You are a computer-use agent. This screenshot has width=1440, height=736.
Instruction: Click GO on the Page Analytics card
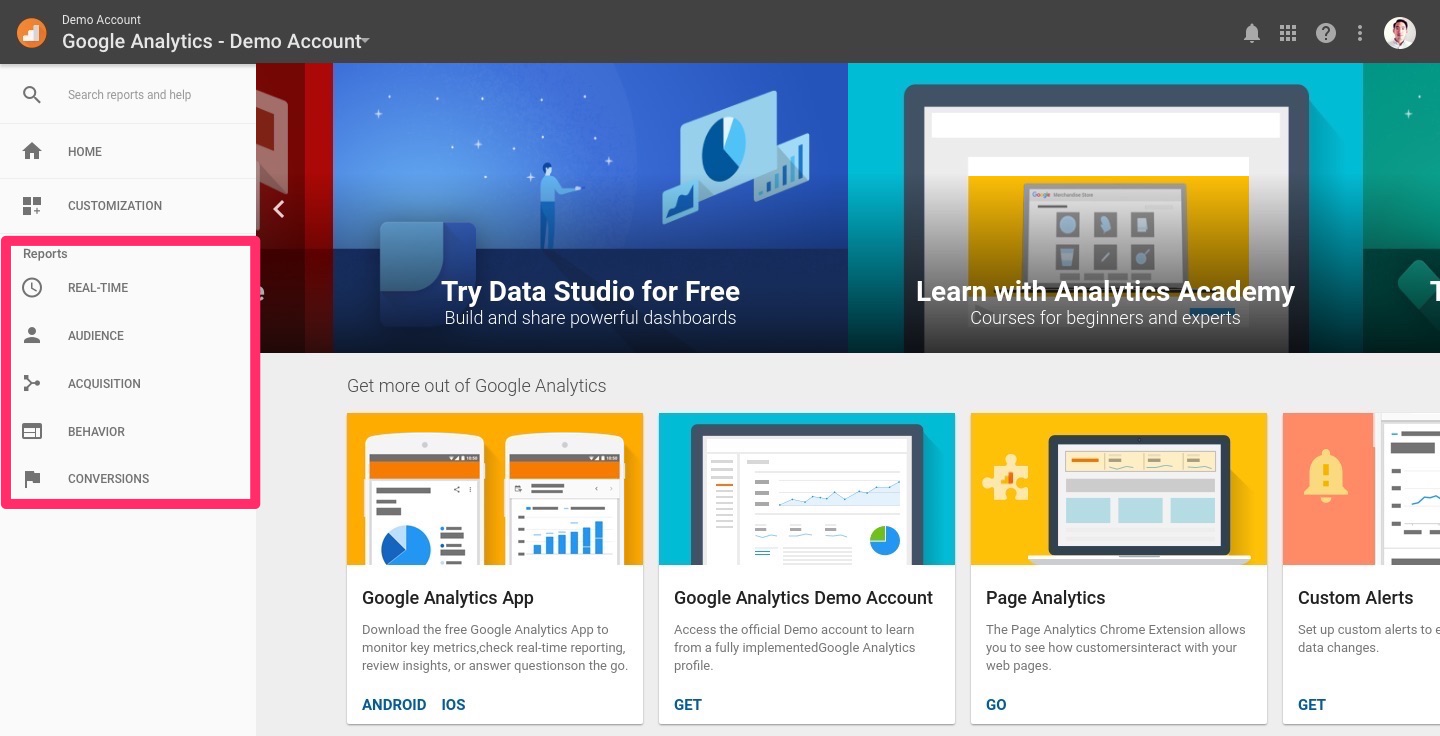tap(996, 705)
